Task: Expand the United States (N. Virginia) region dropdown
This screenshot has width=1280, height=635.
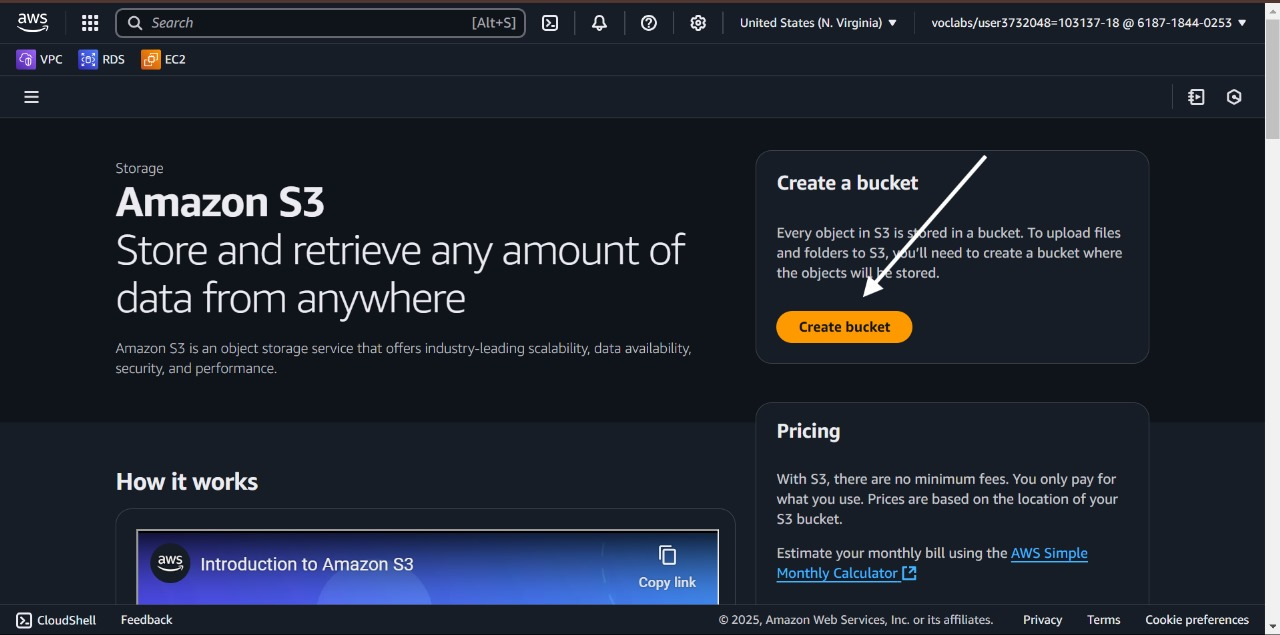Action: click(x=818, y=23)
